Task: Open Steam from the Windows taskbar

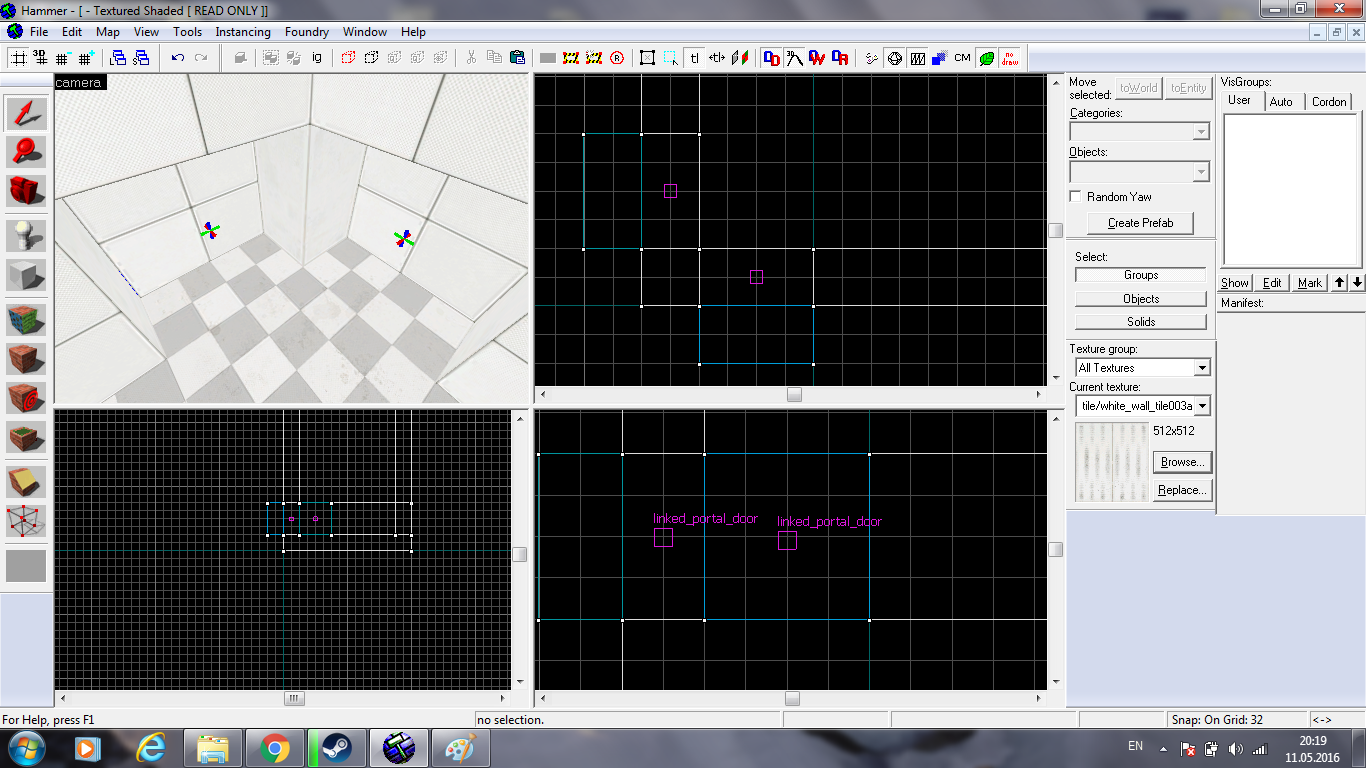Action: tap(336, 747)
